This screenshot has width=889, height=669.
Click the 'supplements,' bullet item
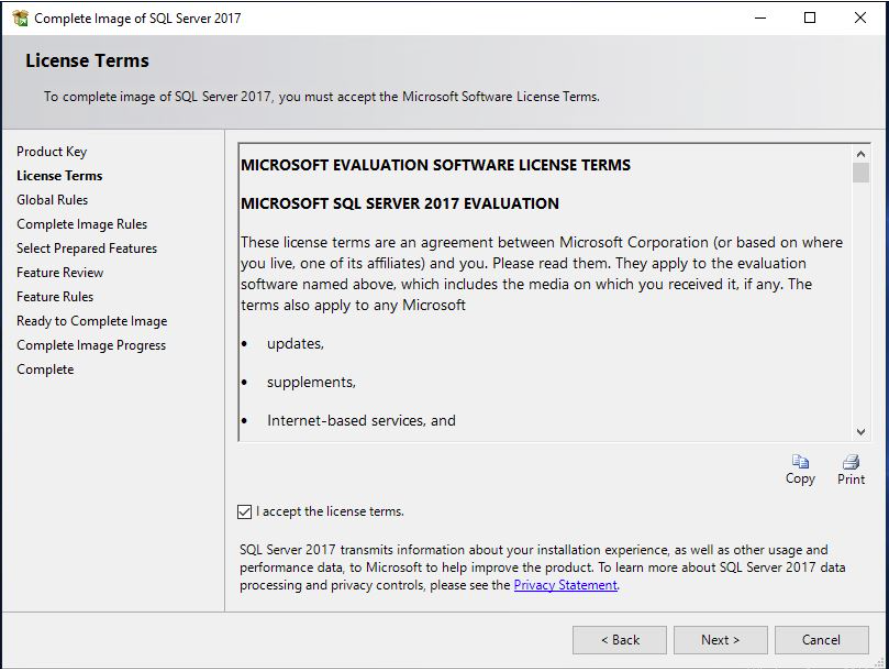311,383
